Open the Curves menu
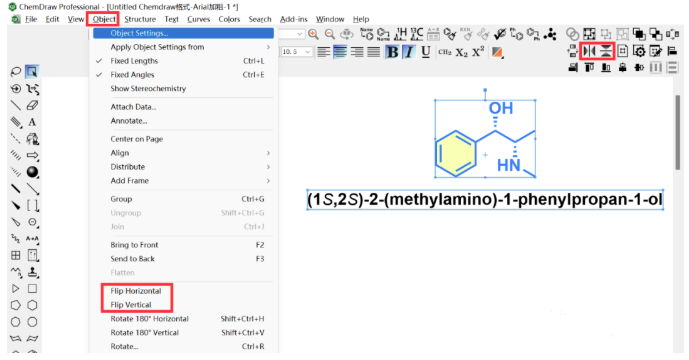This screenshot has height=360, width=689. 199,19
